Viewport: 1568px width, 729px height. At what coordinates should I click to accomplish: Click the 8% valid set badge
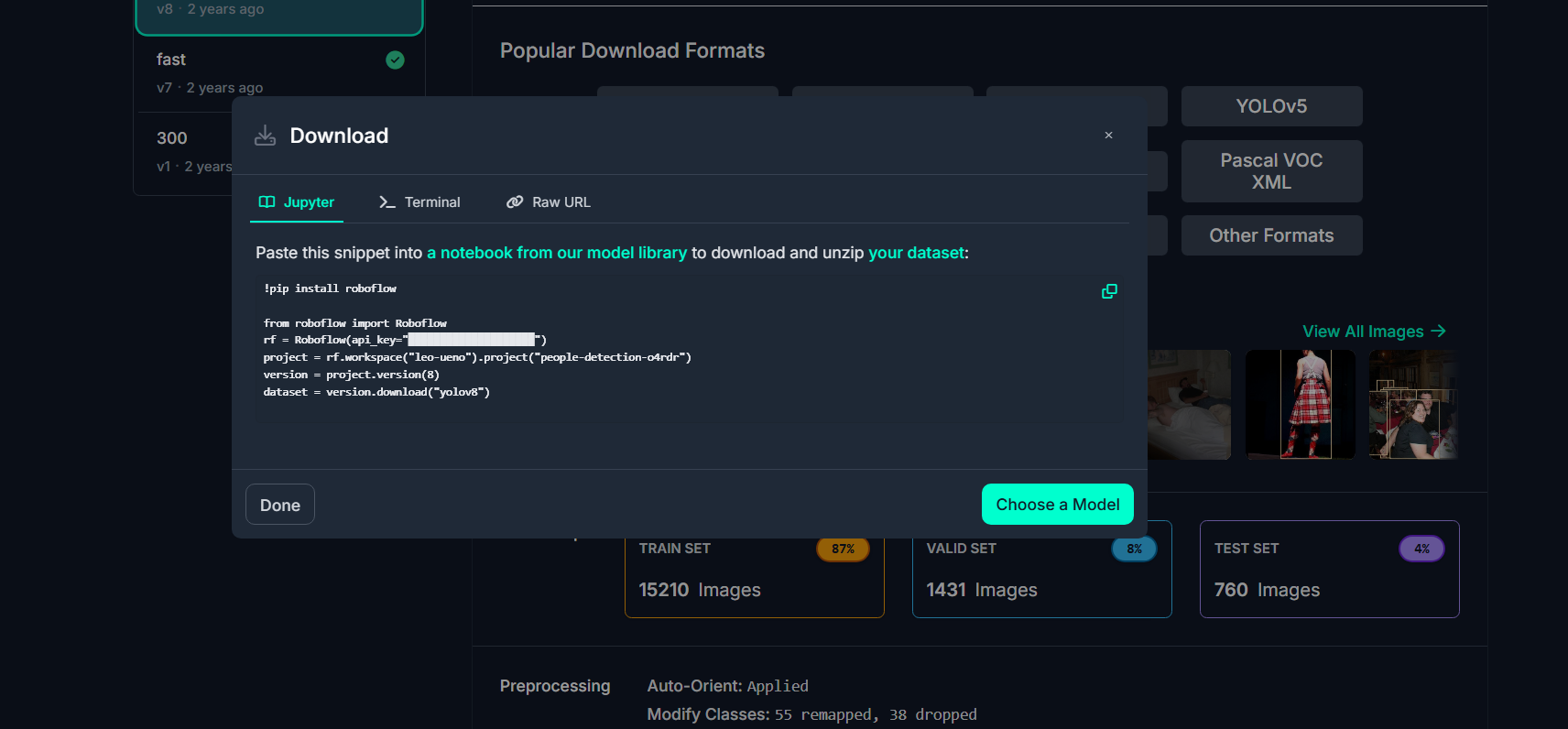click(x=1134, y=549)
